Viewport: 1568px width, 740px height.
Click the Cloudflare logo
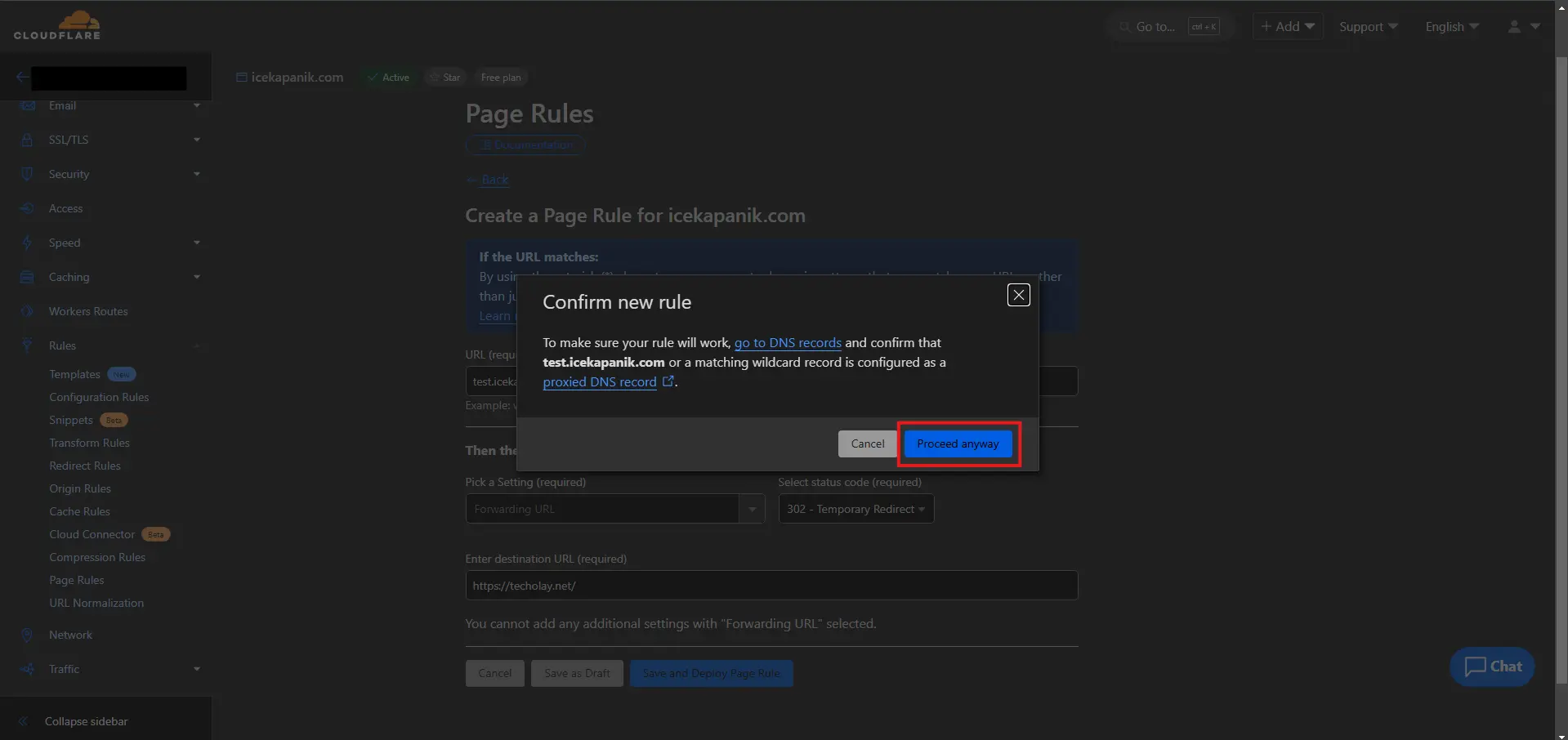point(57,25)
